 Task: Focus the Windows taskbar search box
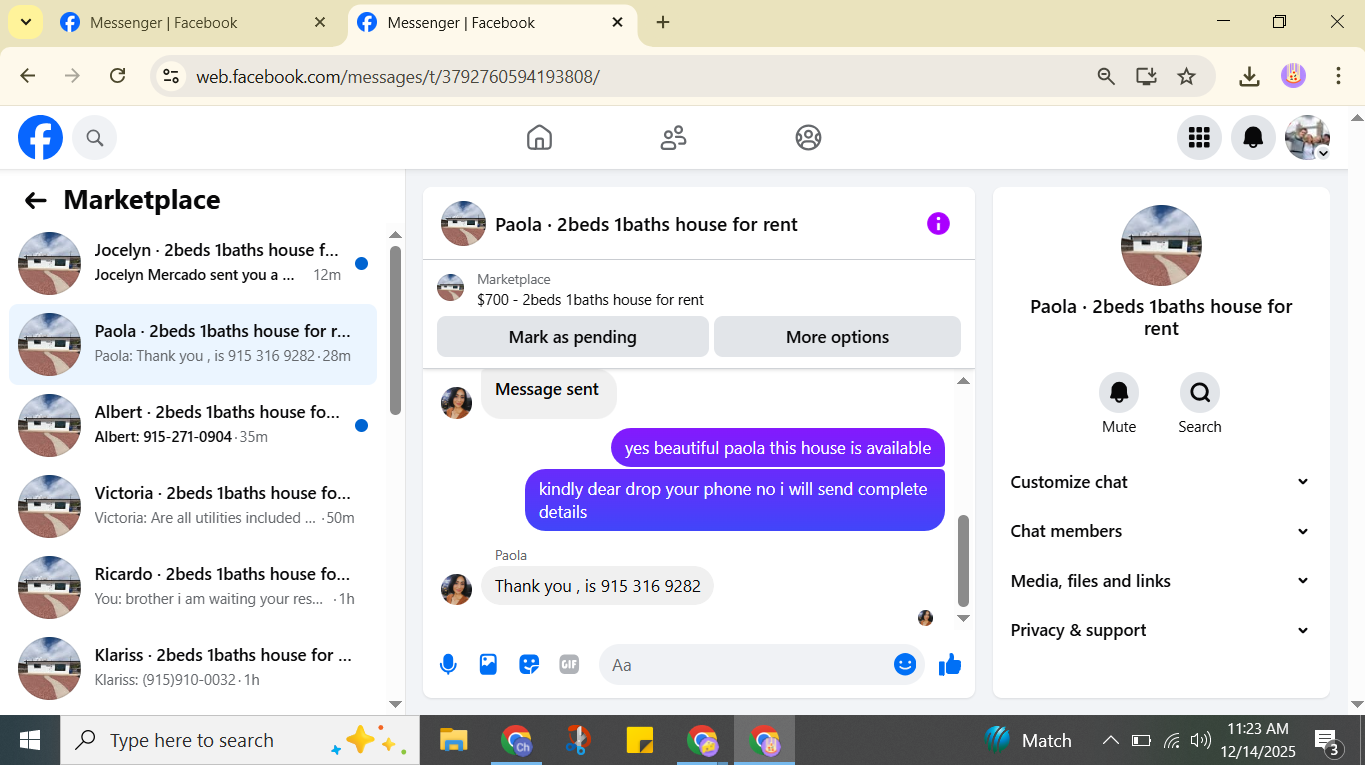click(240, 740)
